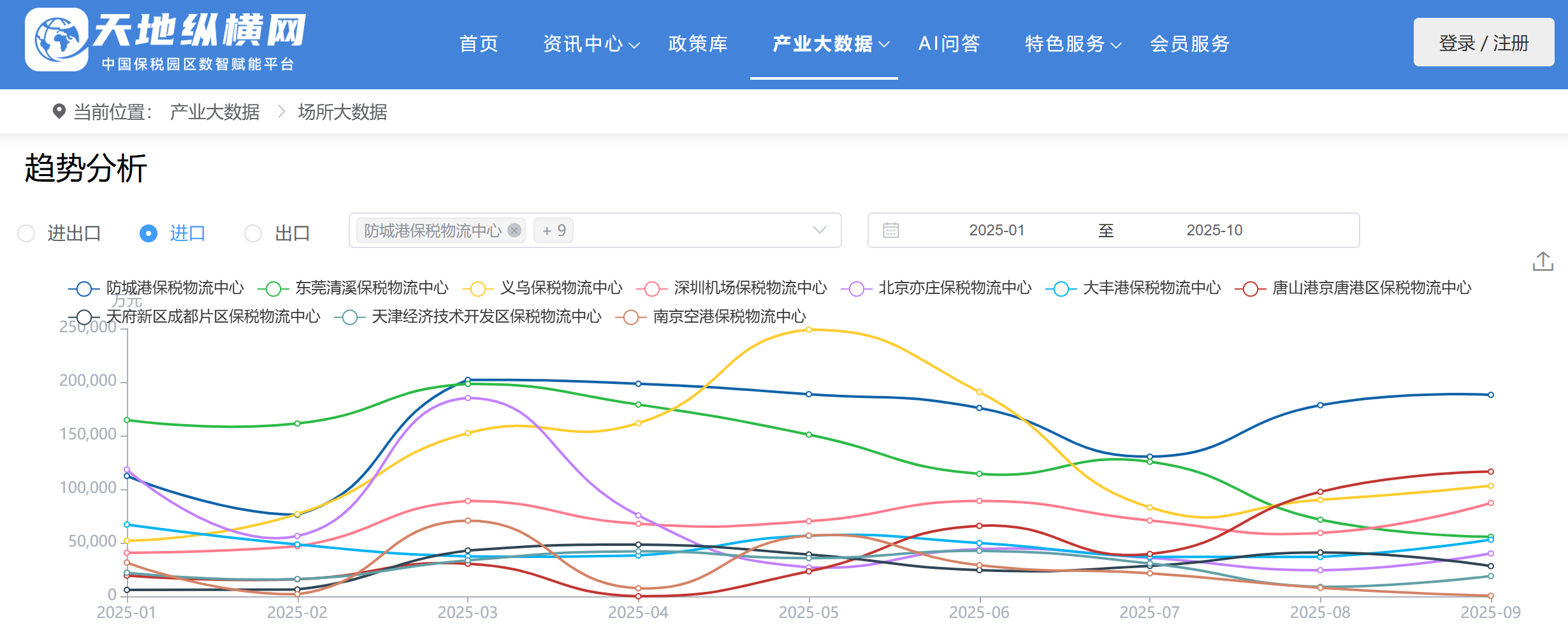The image size is (1568, 639).
Task: Select the 出口 radio button
Action: coord(253,233)
